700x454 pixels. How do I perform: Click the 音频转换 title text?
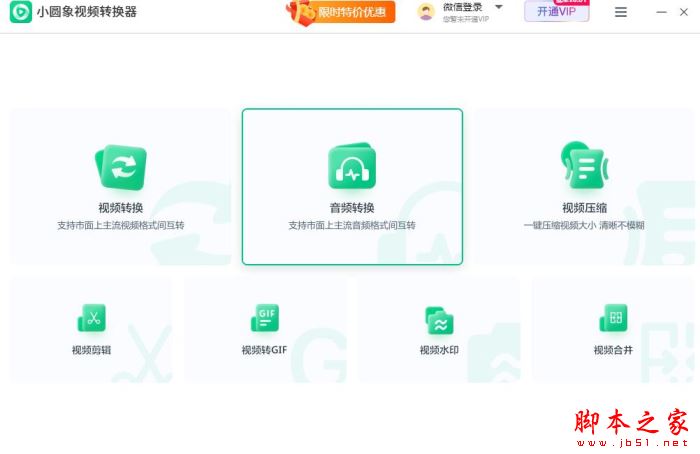click(352, 208)
